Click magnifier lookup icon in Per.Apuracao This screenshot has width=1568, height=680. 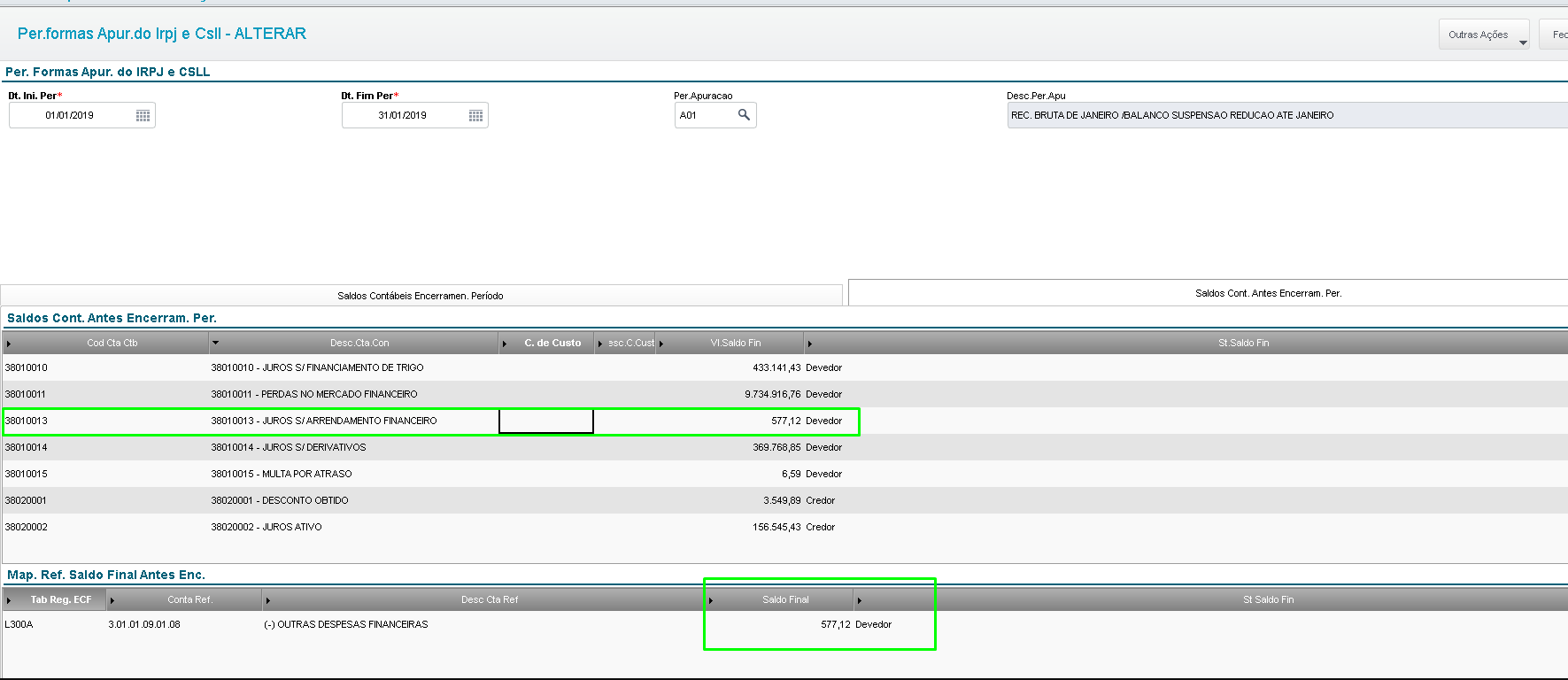pos(744,115)
